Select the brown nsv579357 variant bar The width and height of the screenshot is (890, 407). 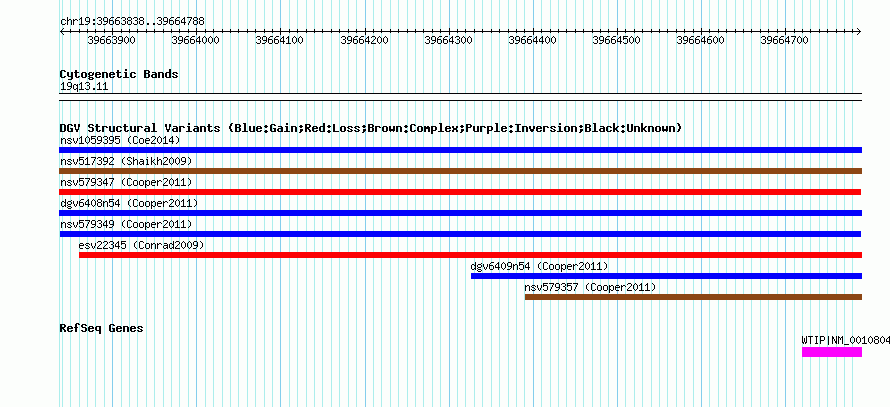coord(693,297)
